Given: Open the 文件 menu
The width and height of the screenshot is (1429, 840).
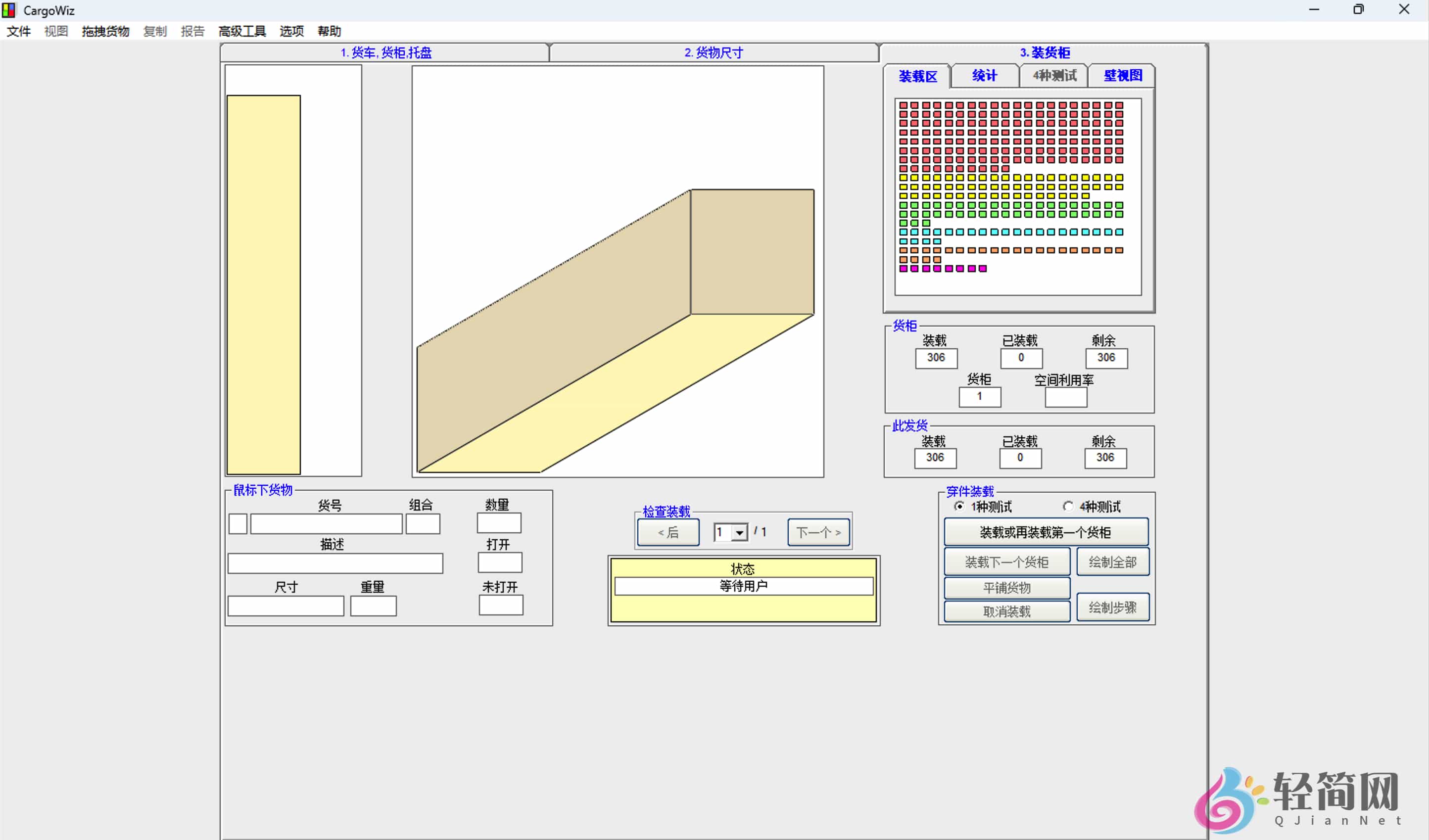Looking at the screenshot, I should tap(18, 31).
